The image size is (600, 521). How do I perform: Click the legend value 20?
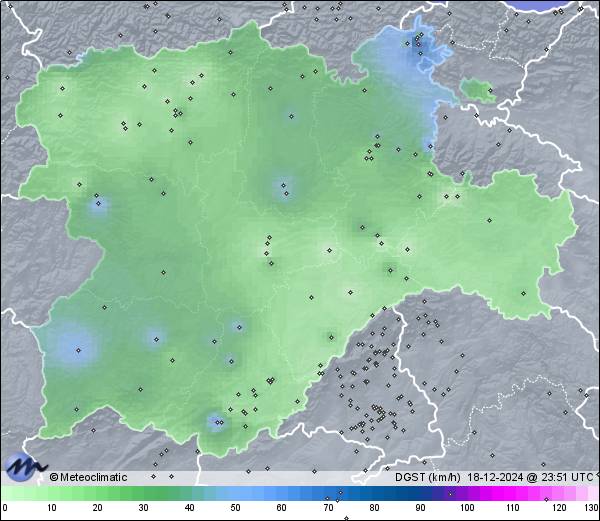click(x=98, y=508)
